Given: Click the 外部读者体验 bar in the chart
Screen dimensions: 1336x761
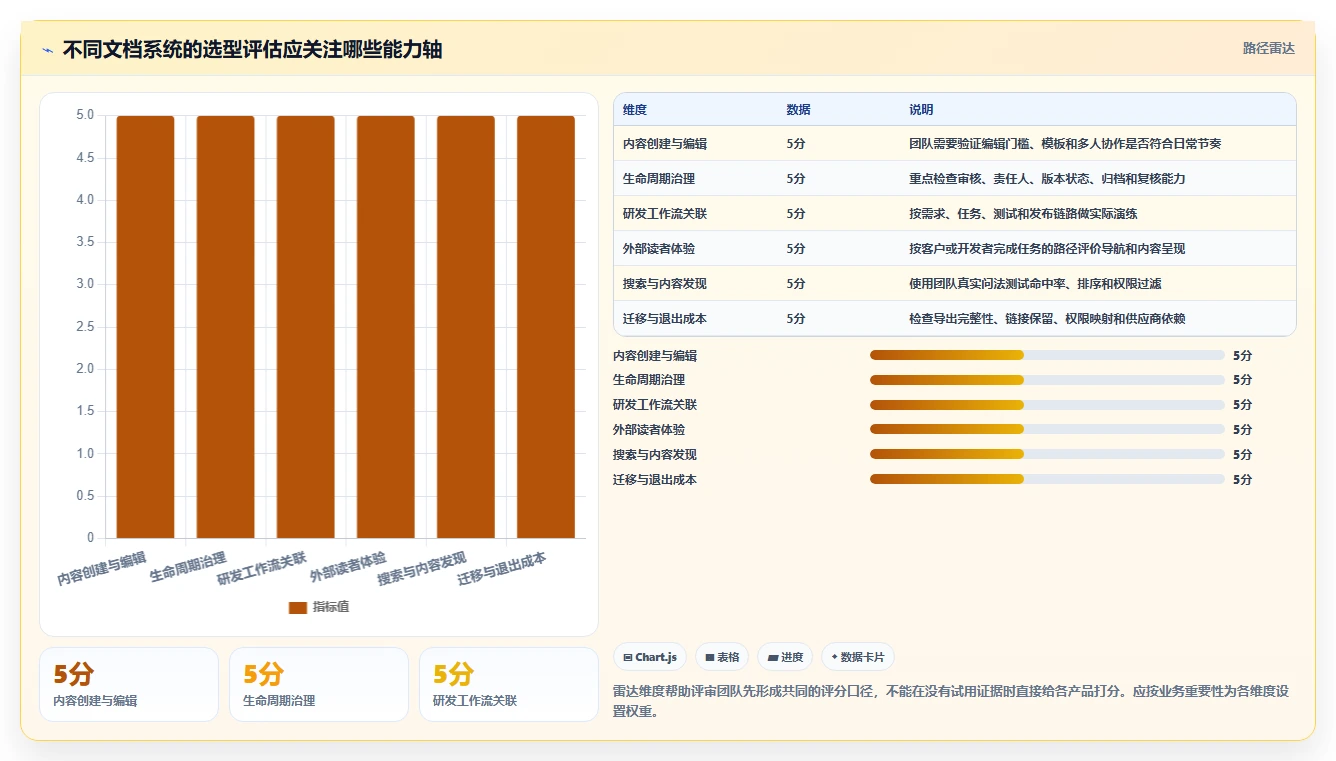Looking at the screenshot, I should (x=385, y=327).
